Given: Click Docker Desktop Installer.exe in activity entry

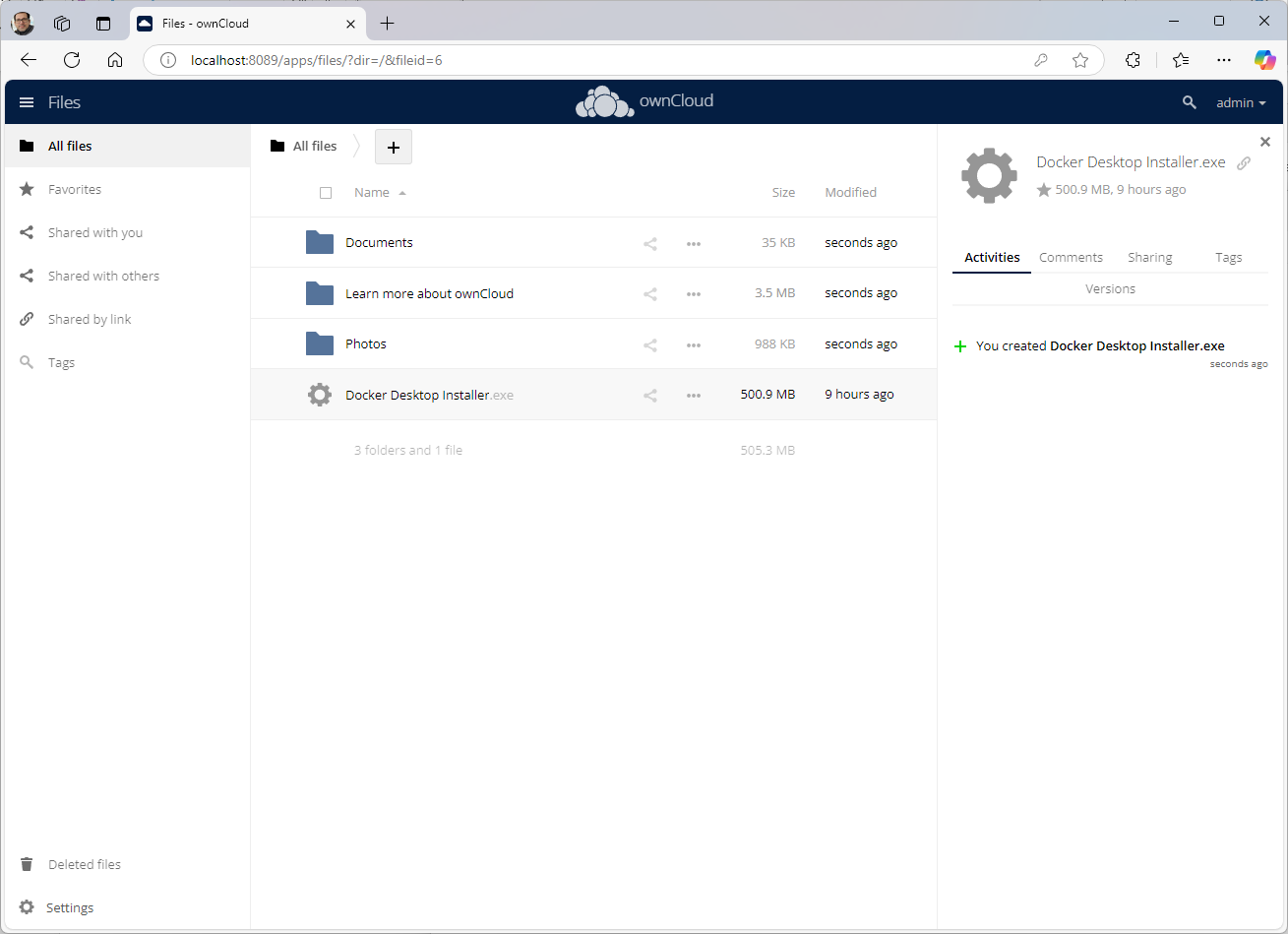Looking at the screenshot, I should [1137, 345].
